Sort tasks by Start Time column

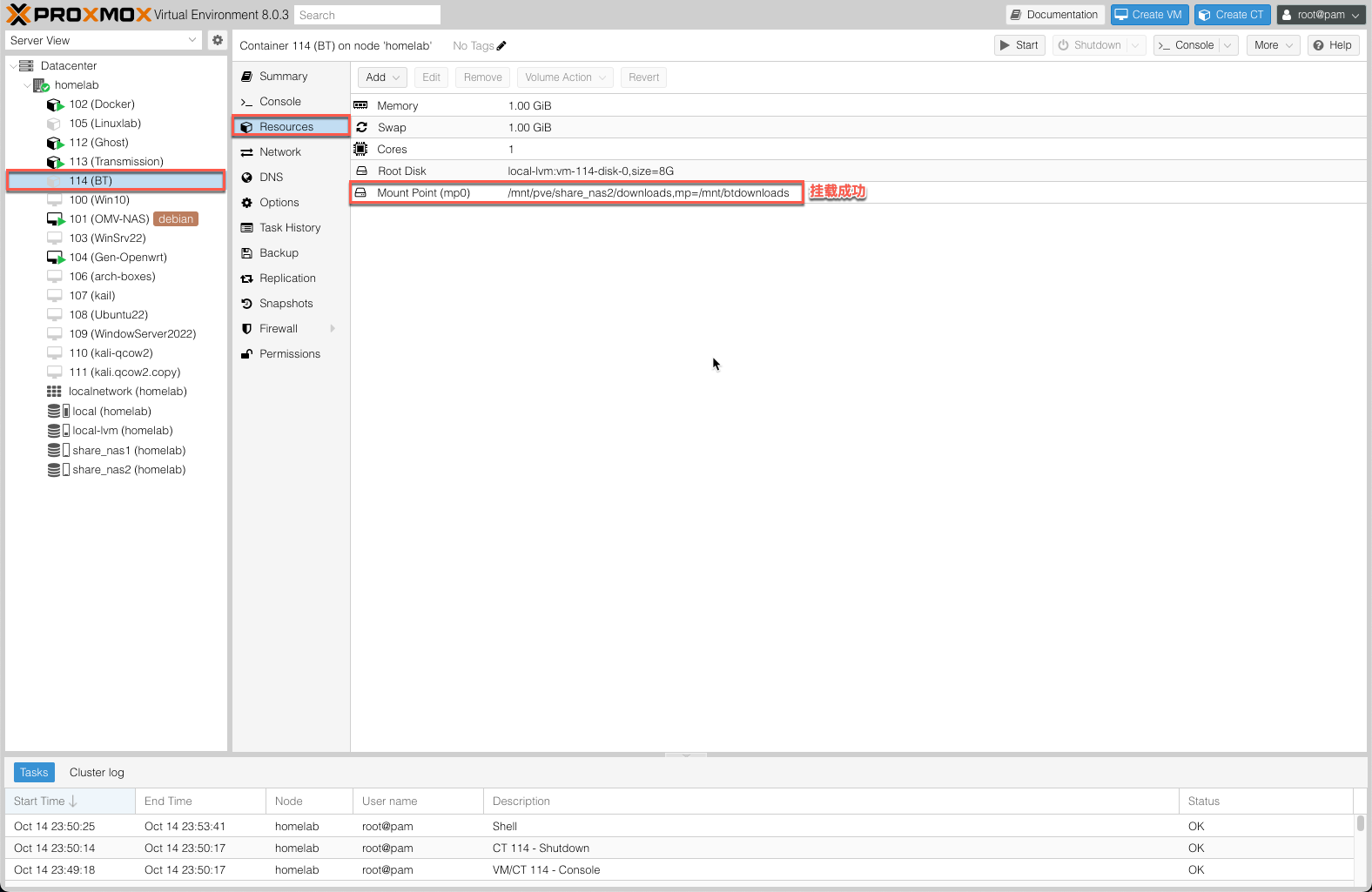click(x=70, y=801)
